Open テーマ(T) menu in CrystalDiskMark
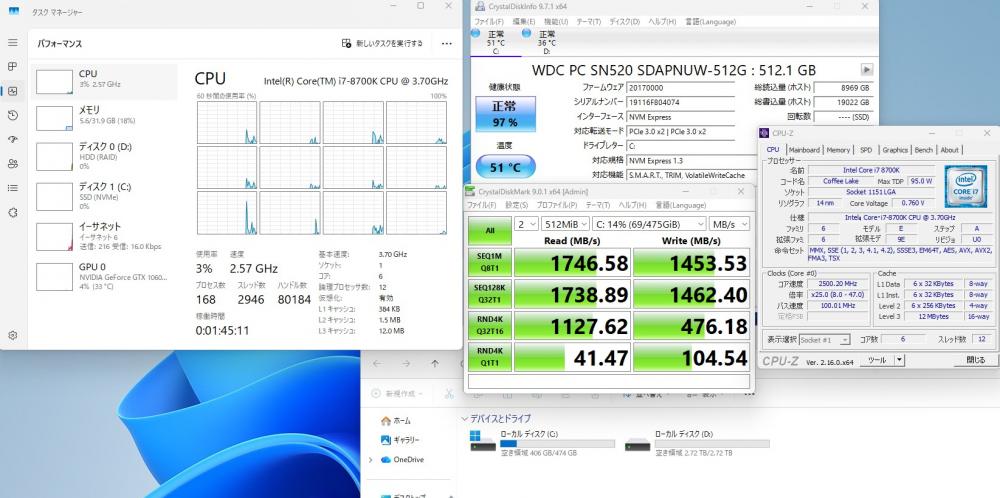The image size is (1000, 498). [x=598, y=205]
